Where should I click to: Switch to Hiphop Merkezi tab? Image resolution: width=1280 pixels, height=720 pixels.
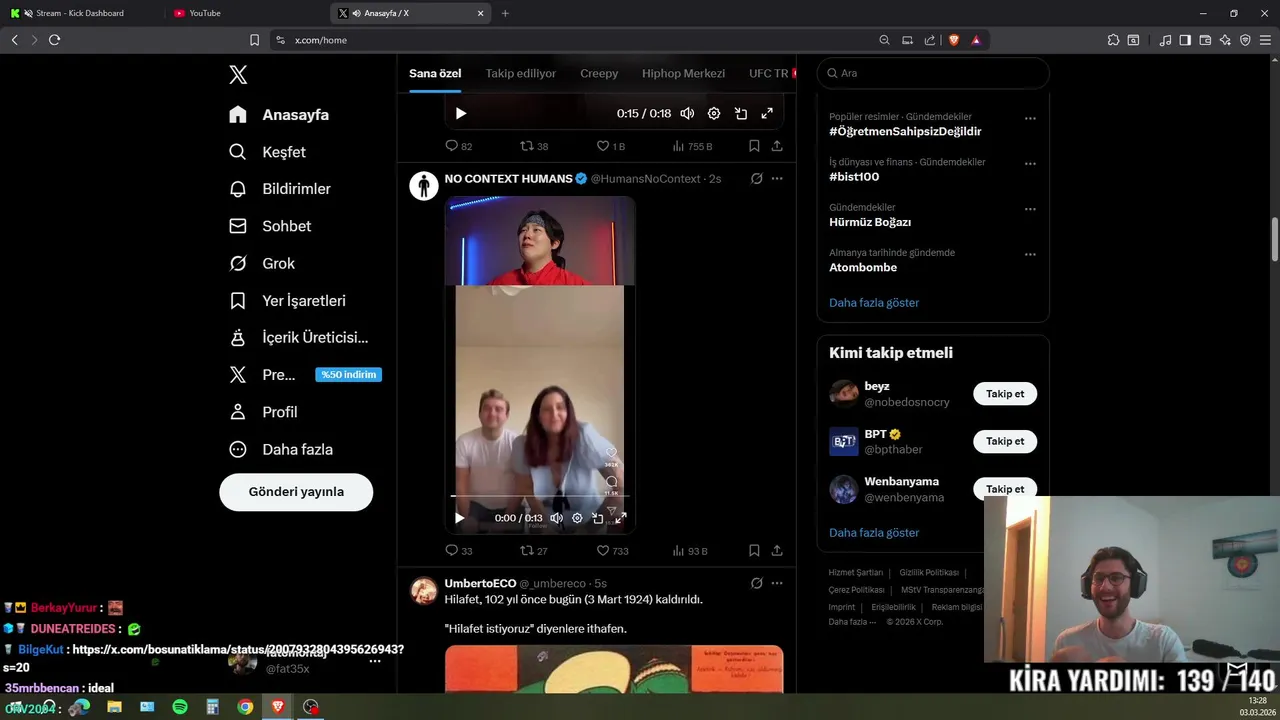683,73
